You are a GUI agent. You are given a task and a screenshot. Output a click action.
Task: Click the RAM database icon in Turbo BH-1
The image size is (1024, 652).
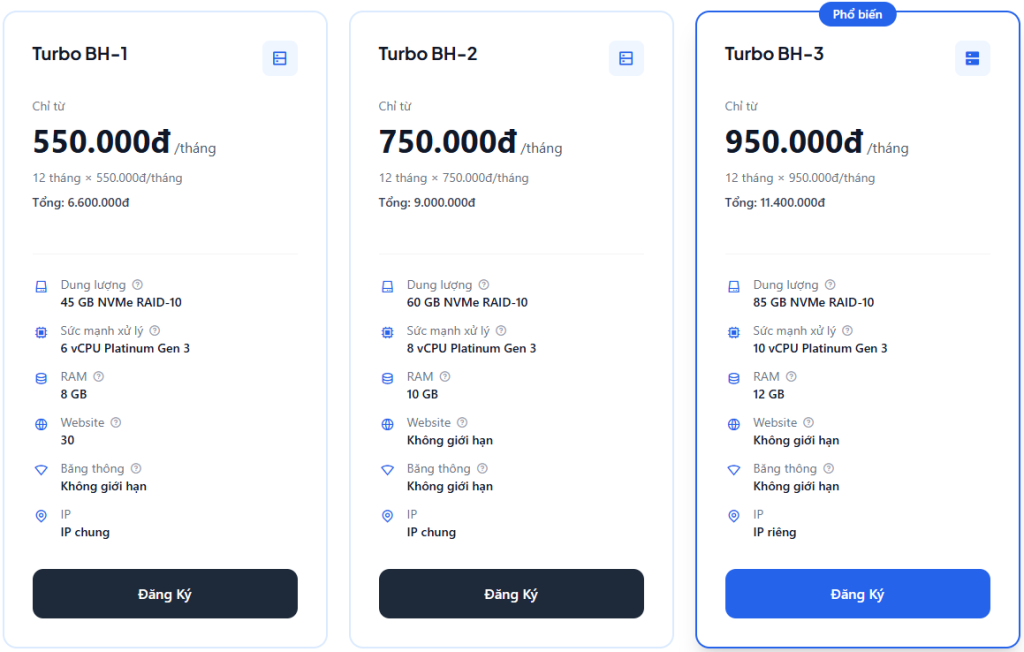coord(41,378)
